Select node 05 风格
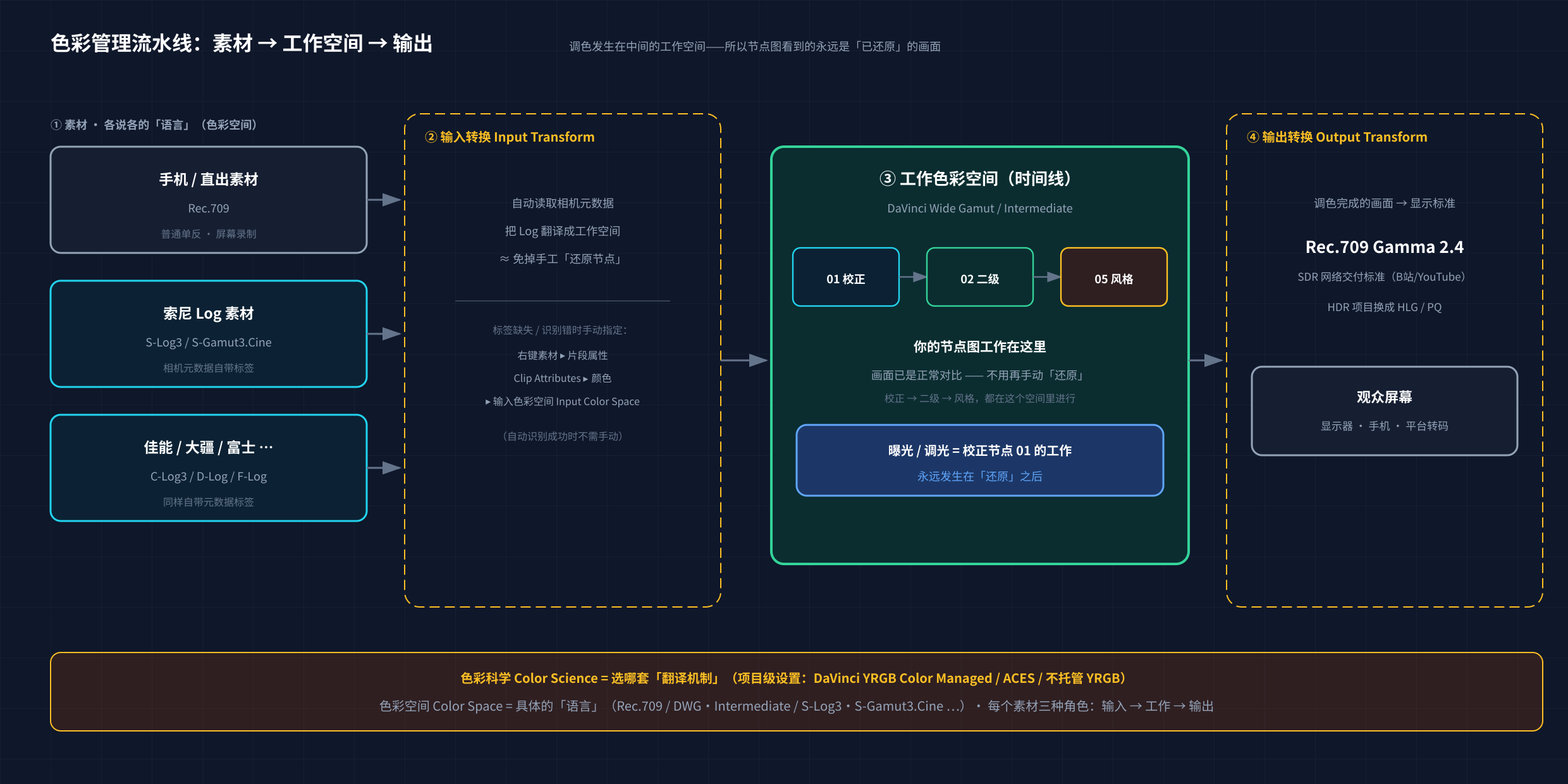Viewport: 1568px width, 784px height. click(1114, 277)
